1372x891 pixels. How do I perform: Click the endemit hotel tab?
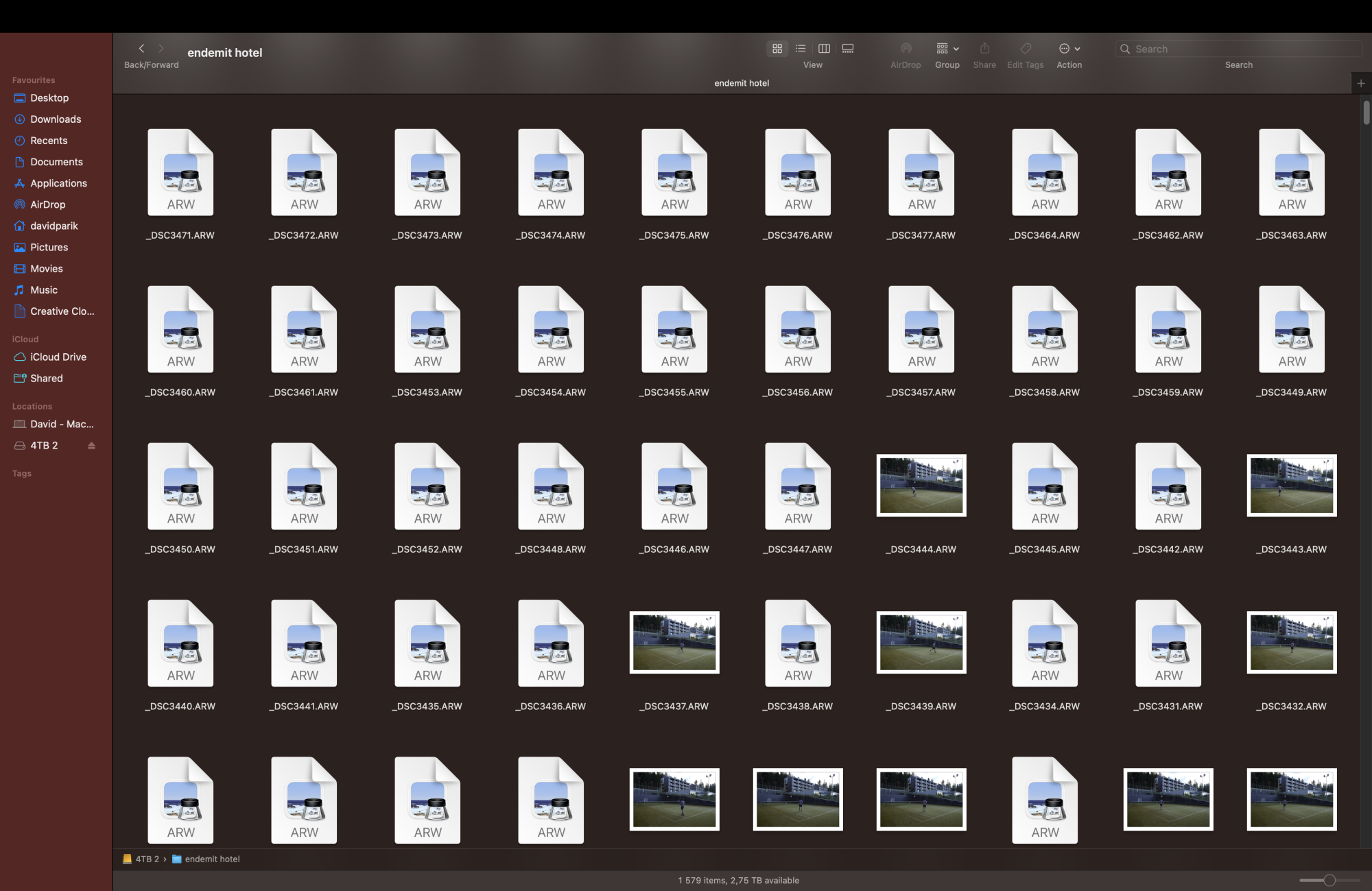(x=741, y=84)
